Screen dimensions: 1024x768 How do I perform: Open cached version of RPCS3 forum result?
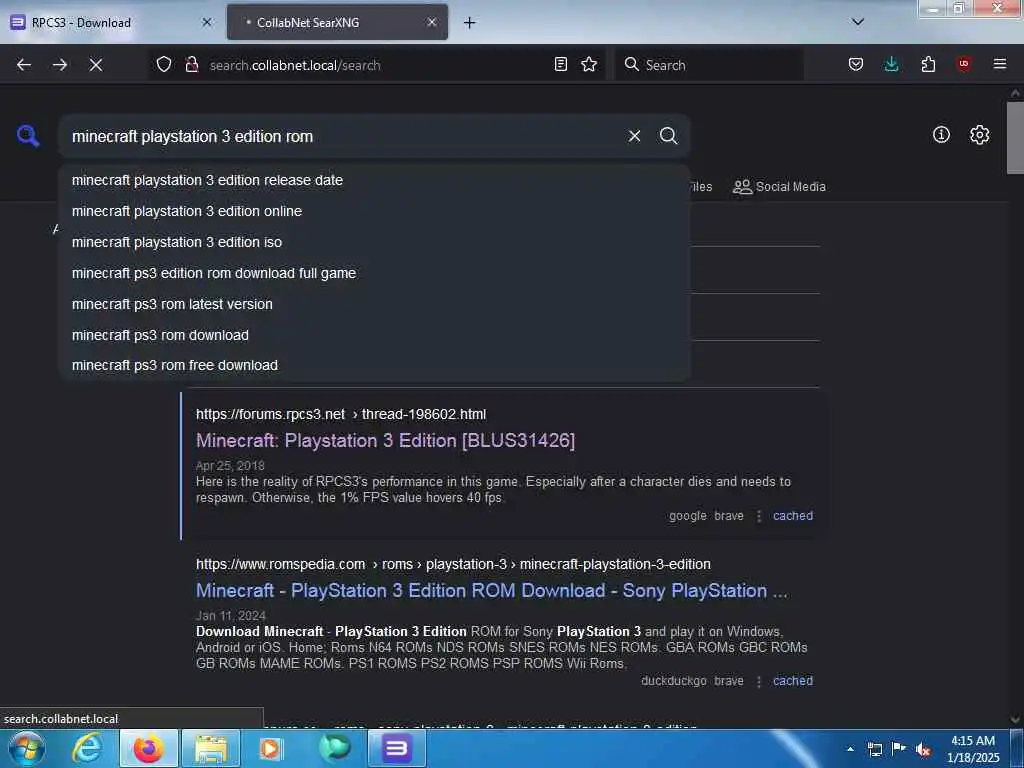tap(793, 516)
